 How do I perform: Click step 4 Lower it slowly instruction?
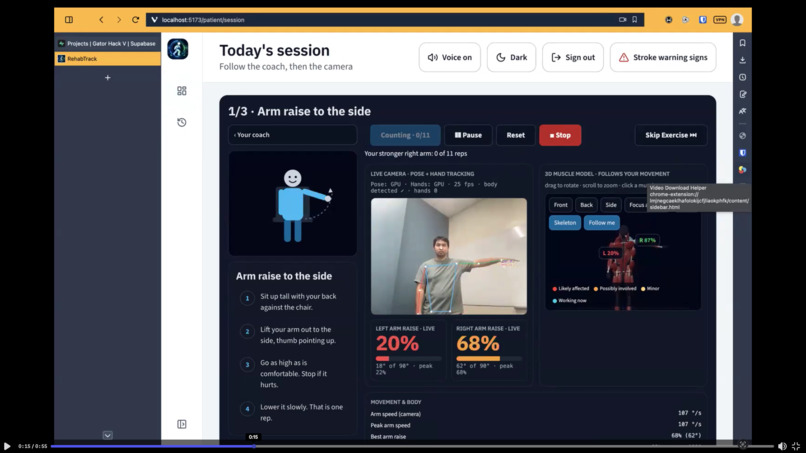291,412
